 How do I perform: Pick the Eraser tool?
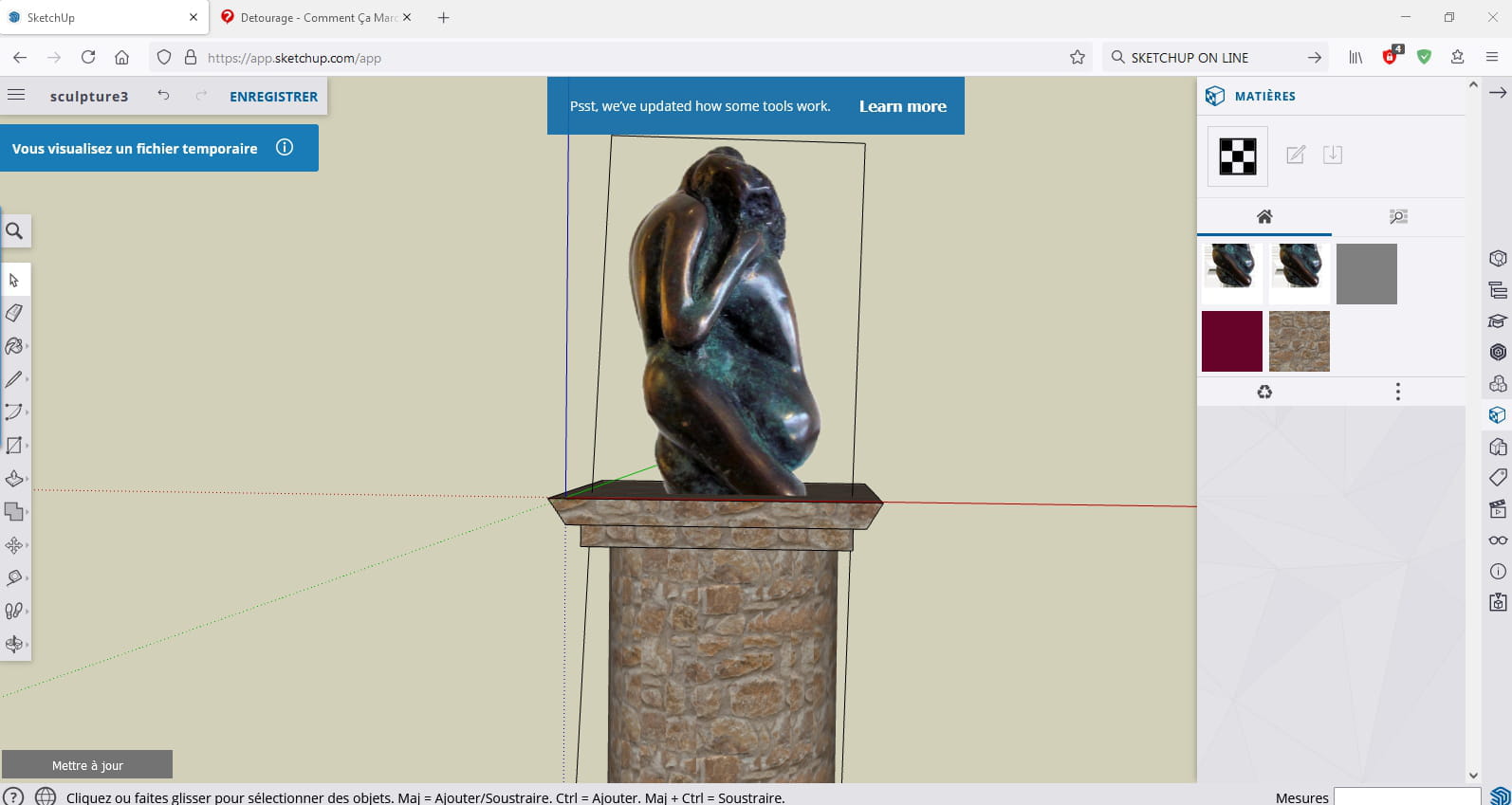(14, 313)
